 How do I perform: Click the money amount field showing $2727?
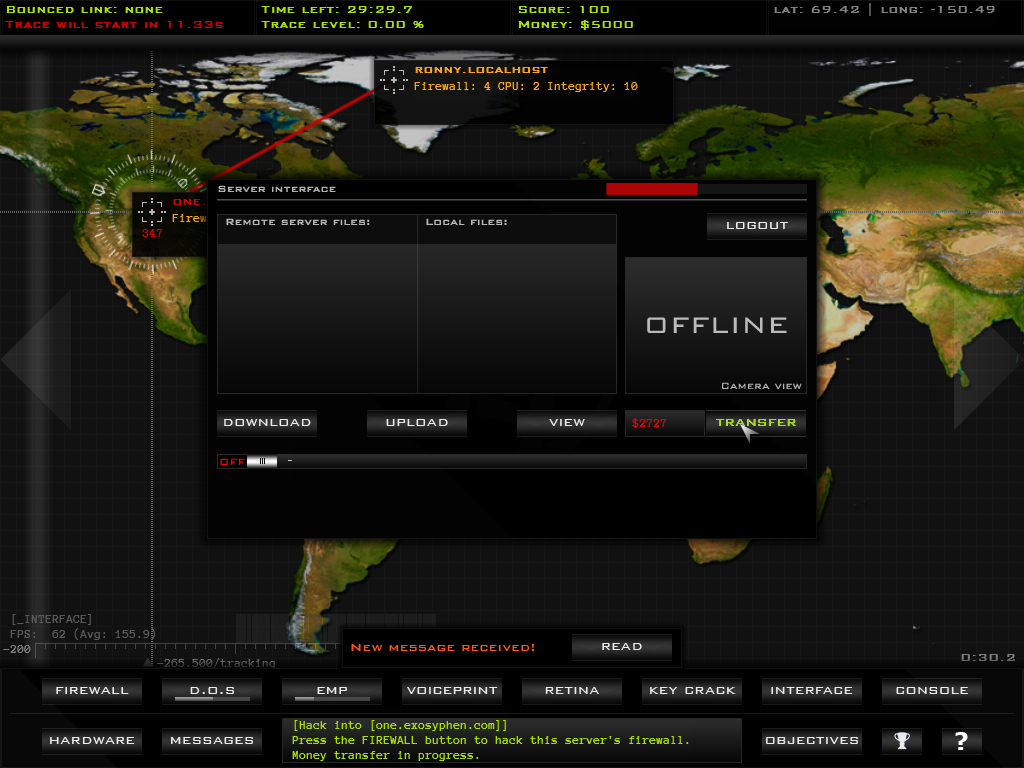(664, 423)
